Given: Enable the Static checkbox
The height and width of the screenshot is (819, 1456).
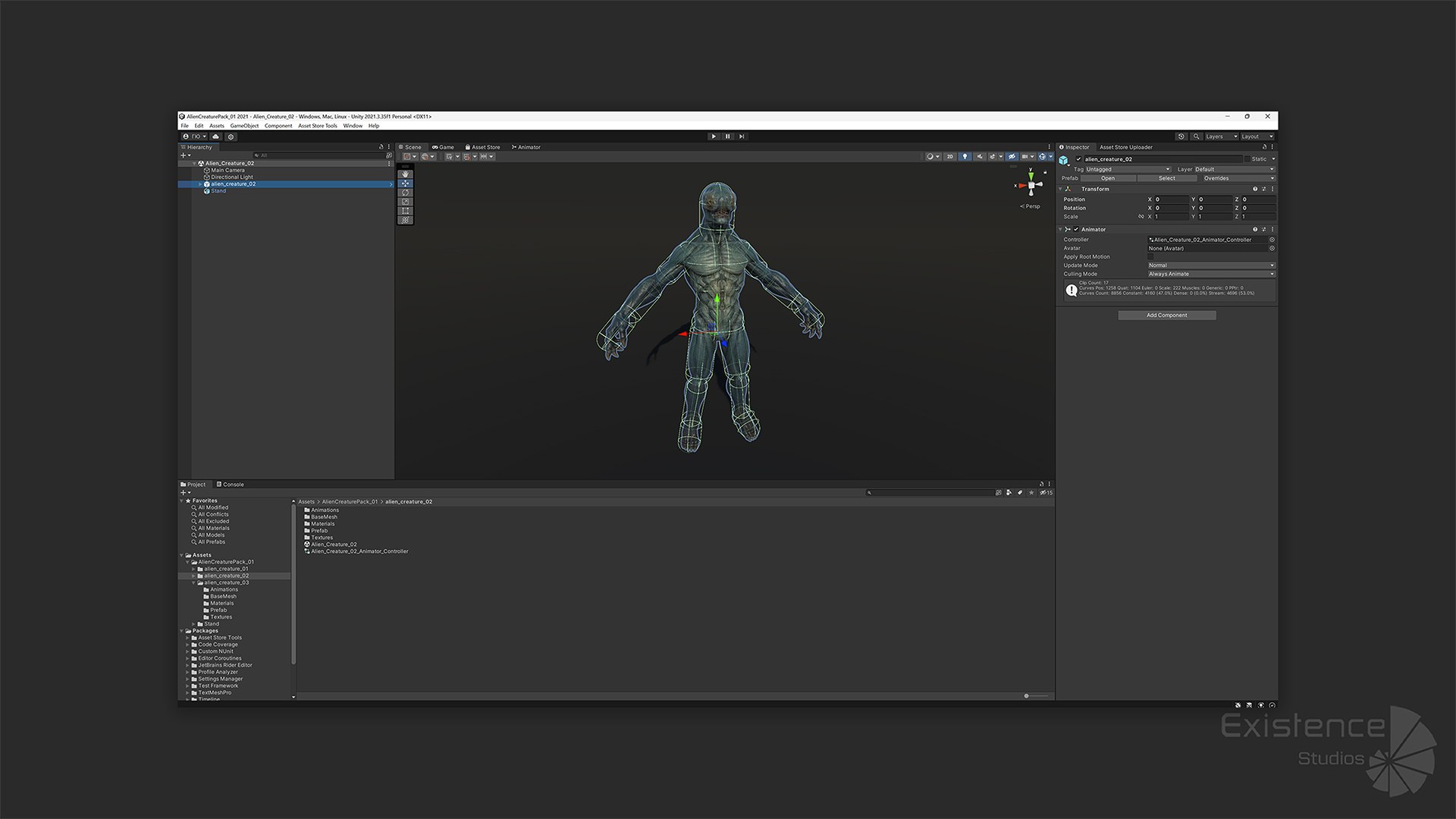Looking at the screenshot, I should (1247, 159).
